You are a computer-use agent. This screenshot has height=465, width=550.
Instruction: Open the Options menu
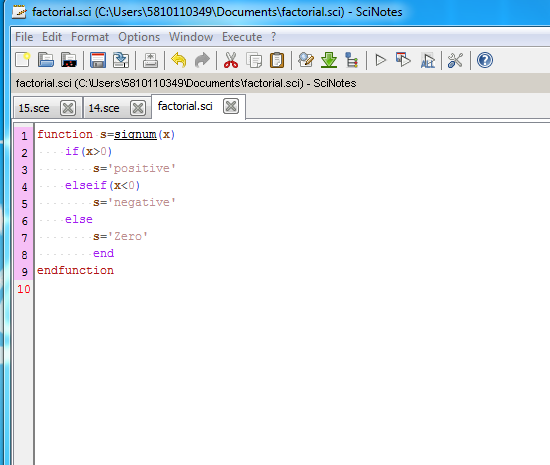click(139, 37)
